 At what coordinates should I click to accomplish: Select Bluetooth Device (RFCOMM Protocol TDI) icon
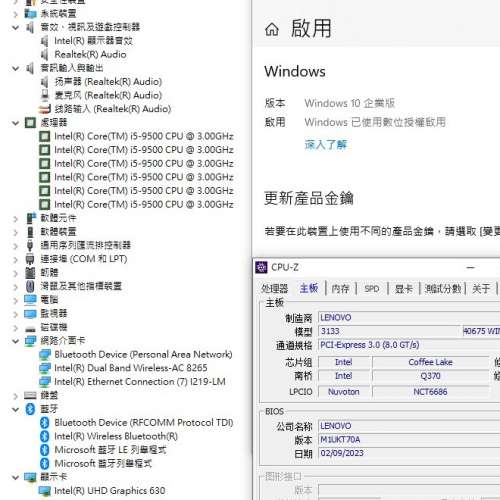coord(44,423)
